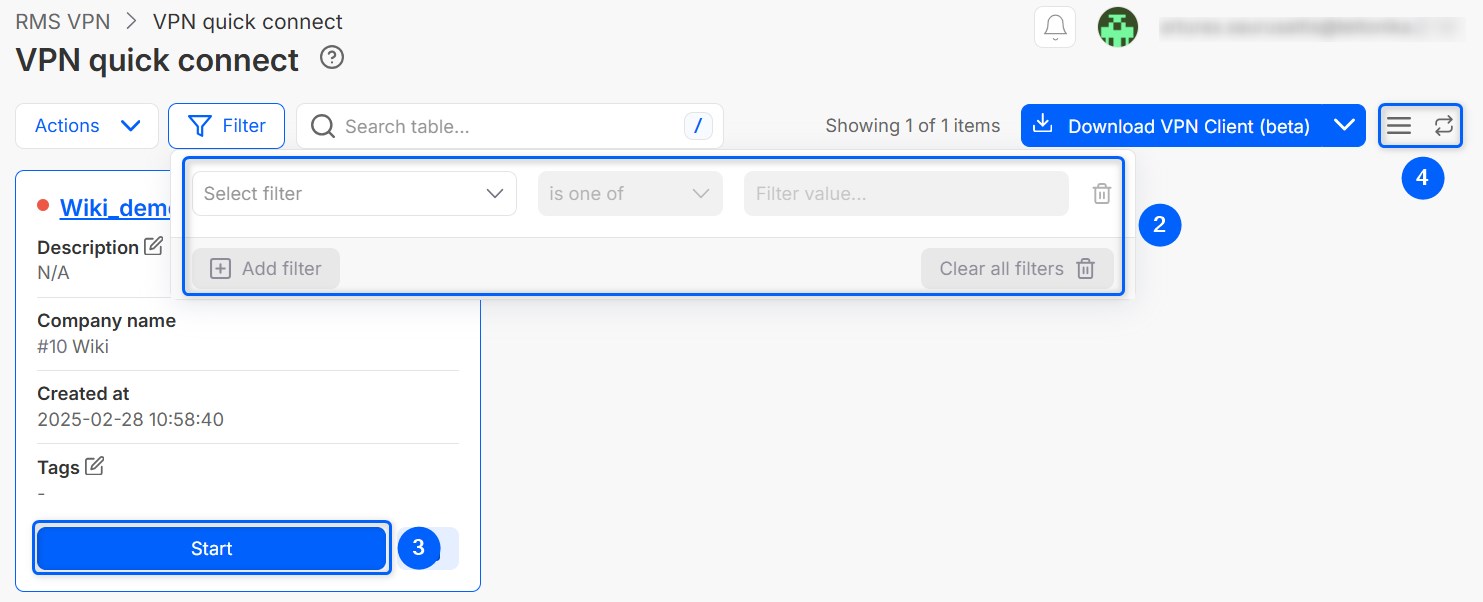Toggle the Filter panel button

click(226, 126)
